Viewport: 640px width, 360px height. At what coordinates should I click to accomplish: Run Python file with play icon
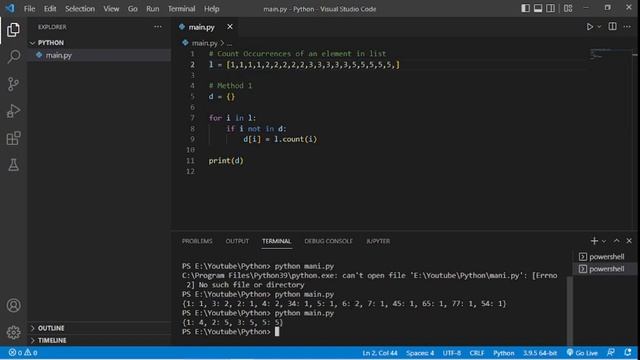(x=590, y=27)
